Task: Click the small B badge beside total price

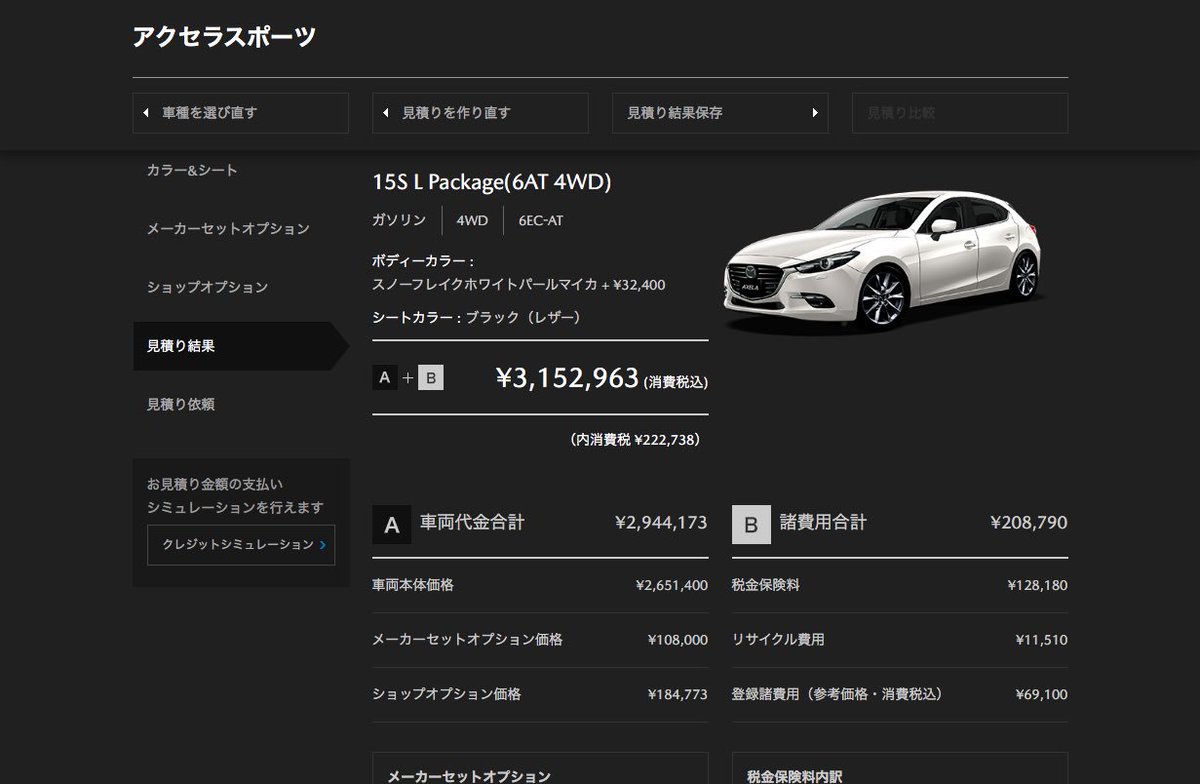Action: pyautogui.click(x=431, y=378)
